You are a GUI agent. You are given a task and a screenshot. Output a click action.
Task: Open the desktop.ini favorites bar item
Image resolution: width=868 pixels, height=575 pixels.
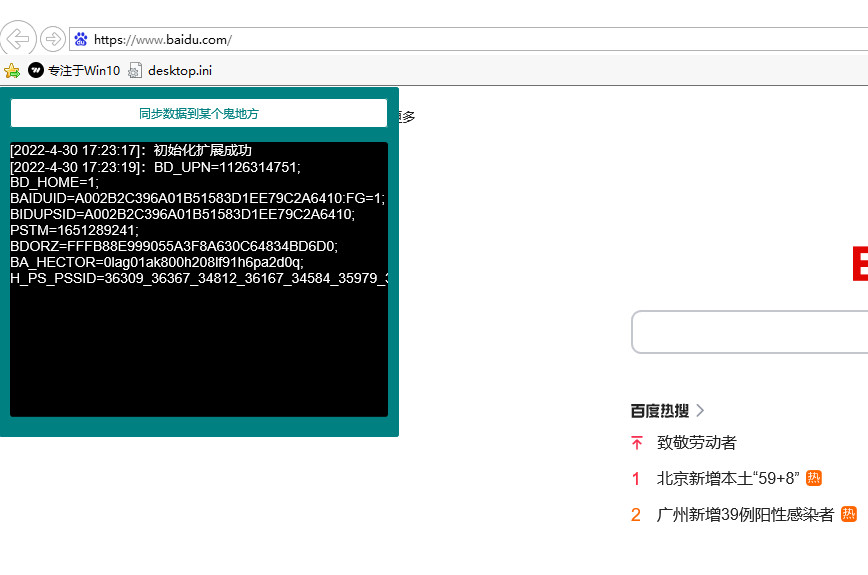[x=179, y=71]
